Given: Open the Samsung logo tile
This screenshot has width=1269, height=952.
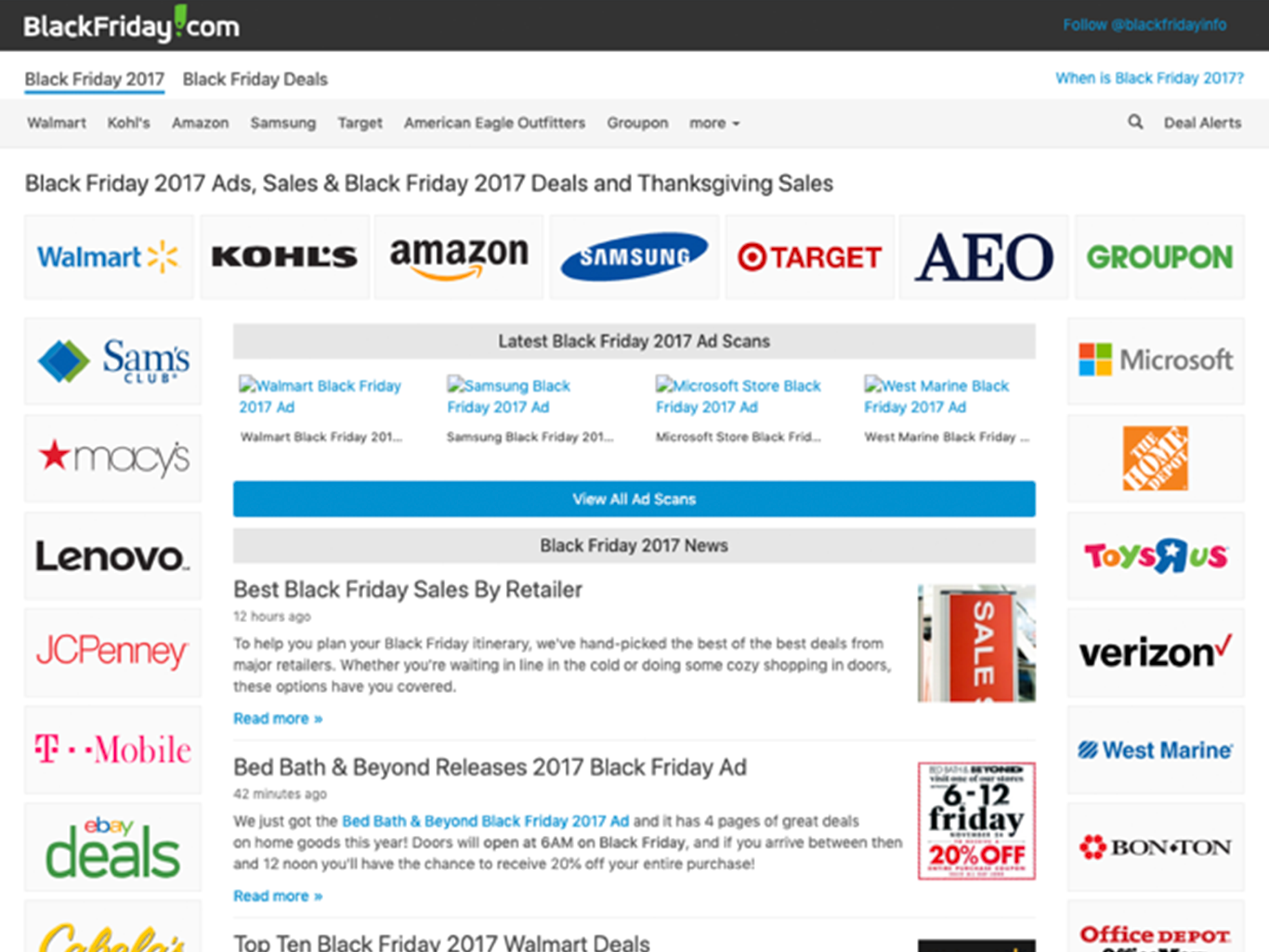Looking at the screenshot, I should coord(634,257).
